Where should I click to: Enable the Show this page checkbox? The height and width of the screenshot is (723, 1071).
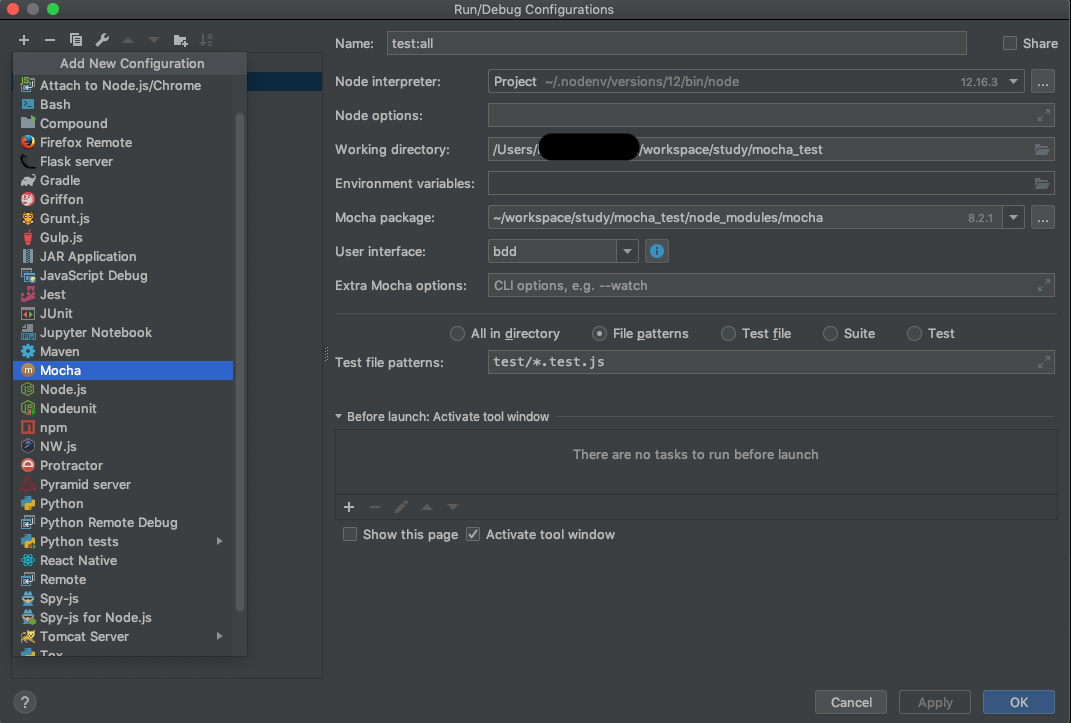point(350,534)
